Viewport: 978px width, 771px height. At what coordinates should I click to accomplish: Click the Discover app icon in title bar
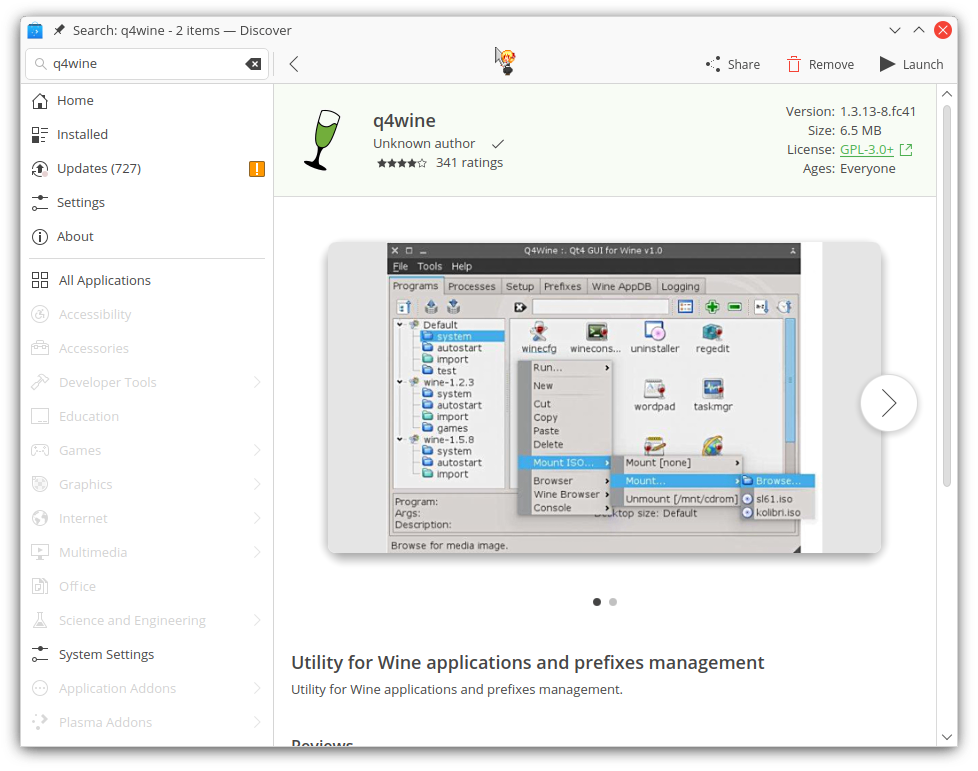tap(36, 30)
